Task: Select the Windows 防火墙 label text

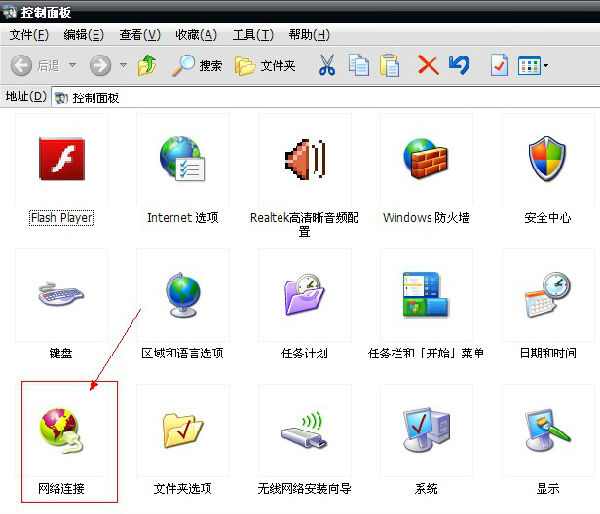Action: [426, 218]
